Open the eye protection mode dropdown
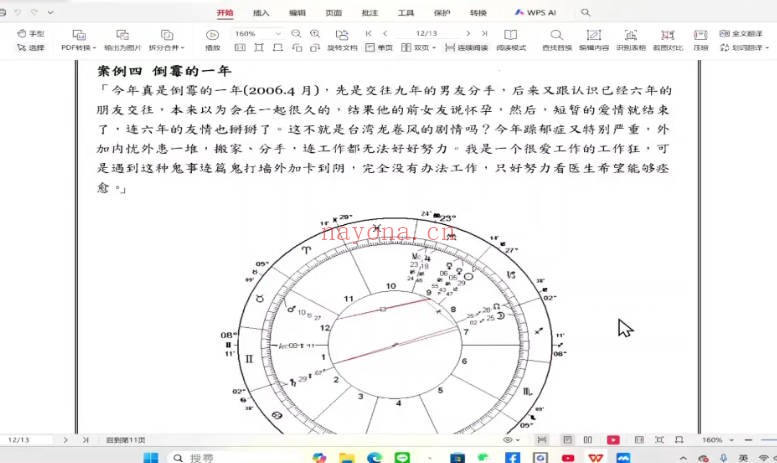 click(511, 440)
